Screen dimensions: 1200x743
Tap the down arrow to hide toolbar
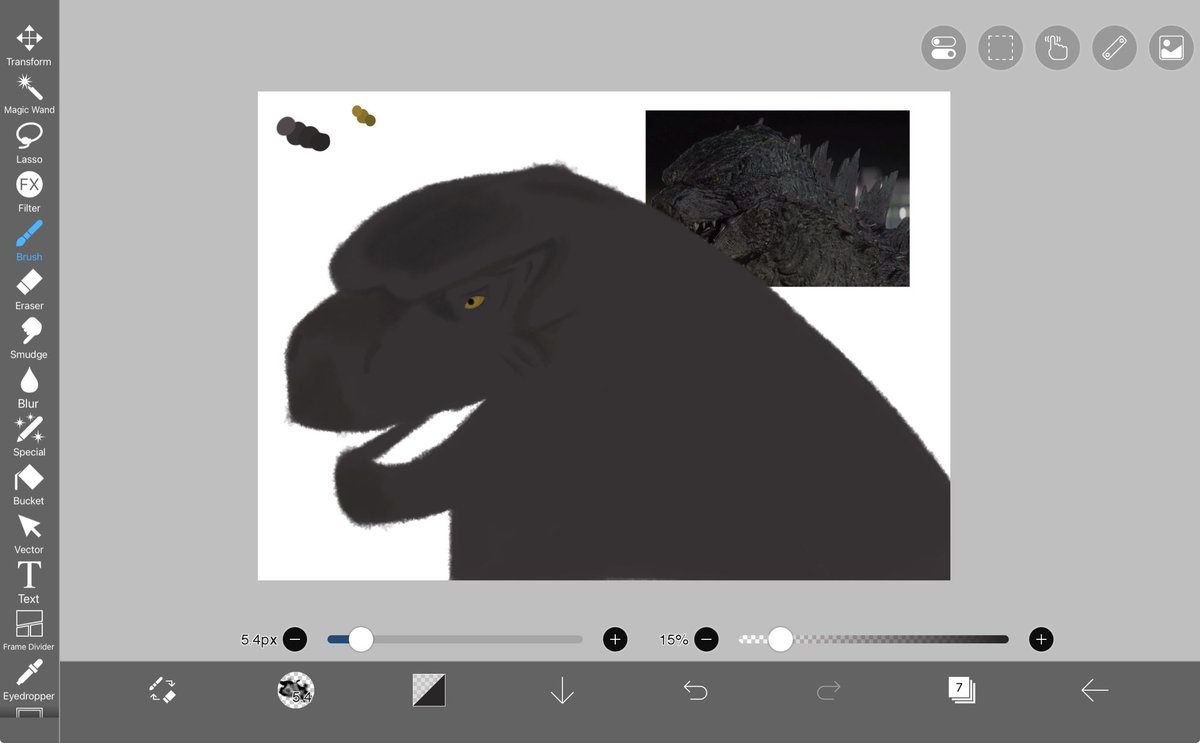562,690
